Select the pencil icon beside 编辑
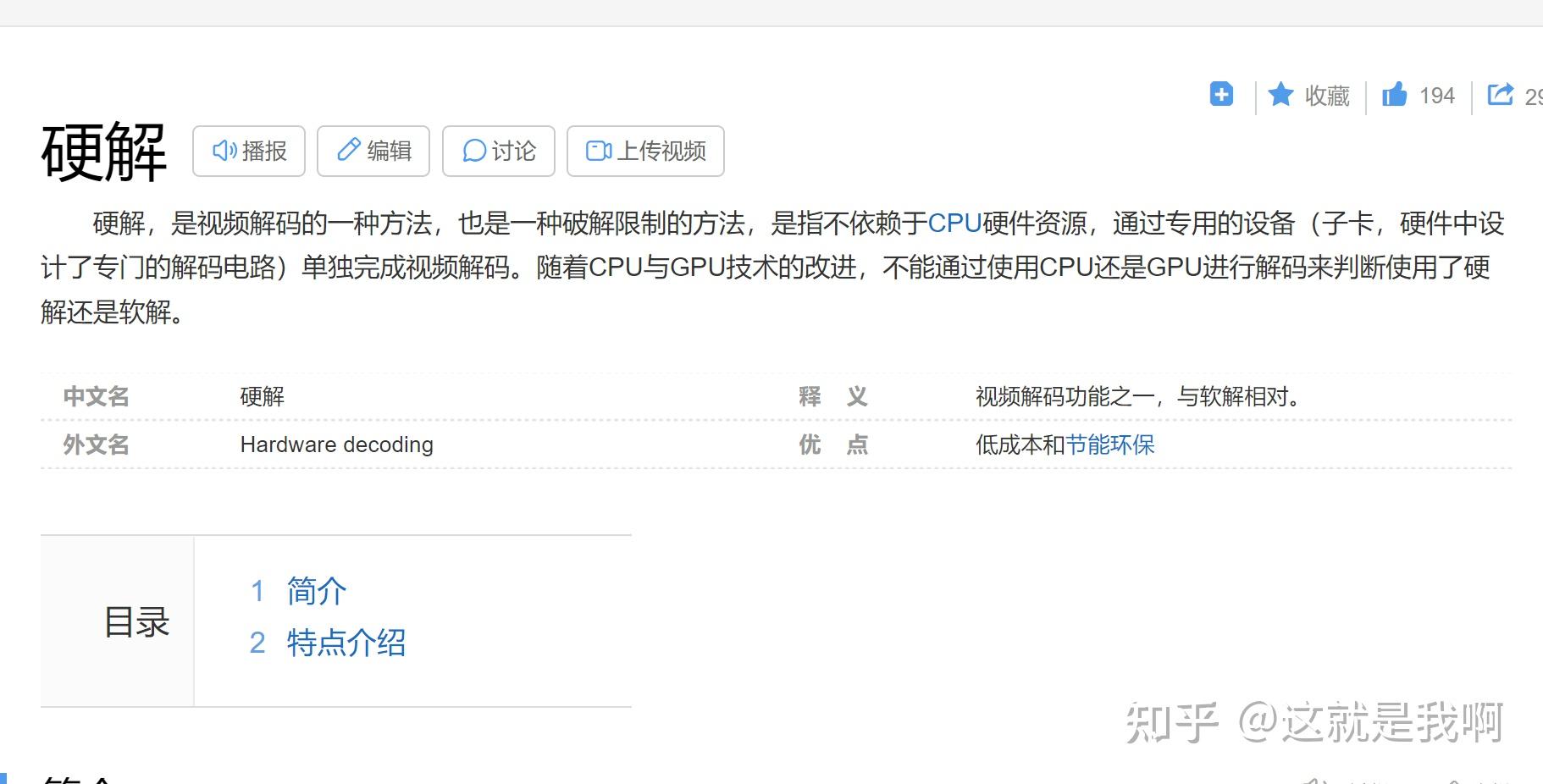The height and width of the screenshot is (784, 1543). pos(348,150)
